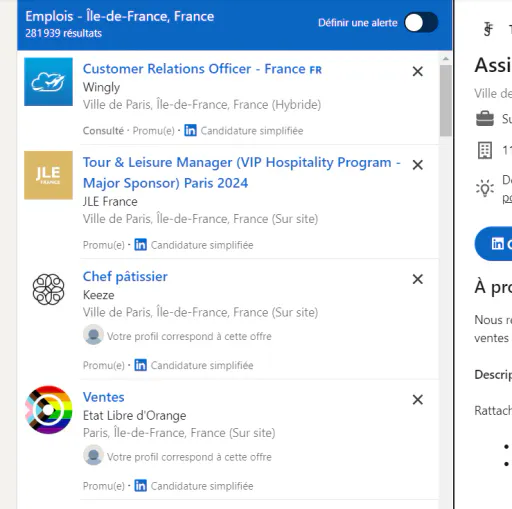The image size is (512, 509).
Task: Click the building icon in job details
Action: 485,150
